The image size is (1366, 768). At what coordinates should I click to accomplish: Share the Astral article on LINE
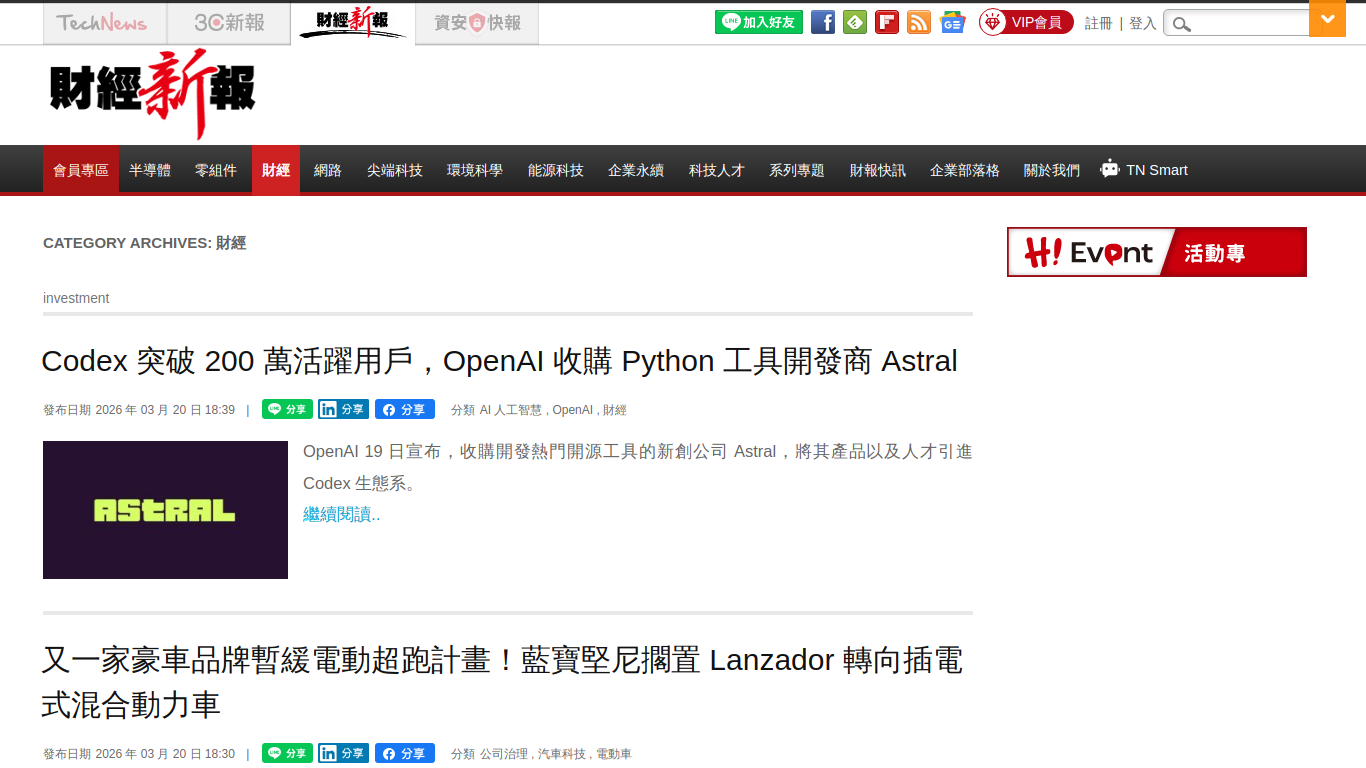tap(287, 409)
